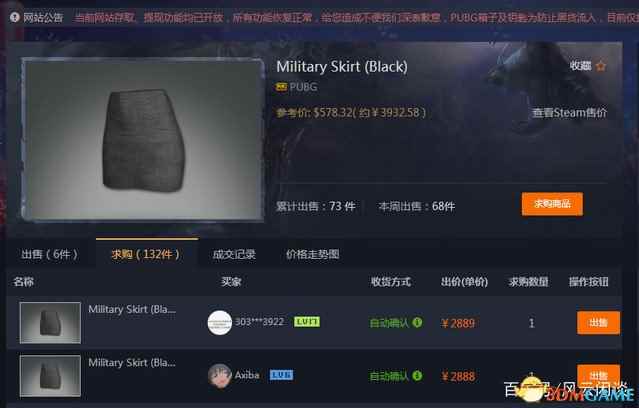
Task: Click the favorite star icon next to 收藏
Action: coord(601,66)
